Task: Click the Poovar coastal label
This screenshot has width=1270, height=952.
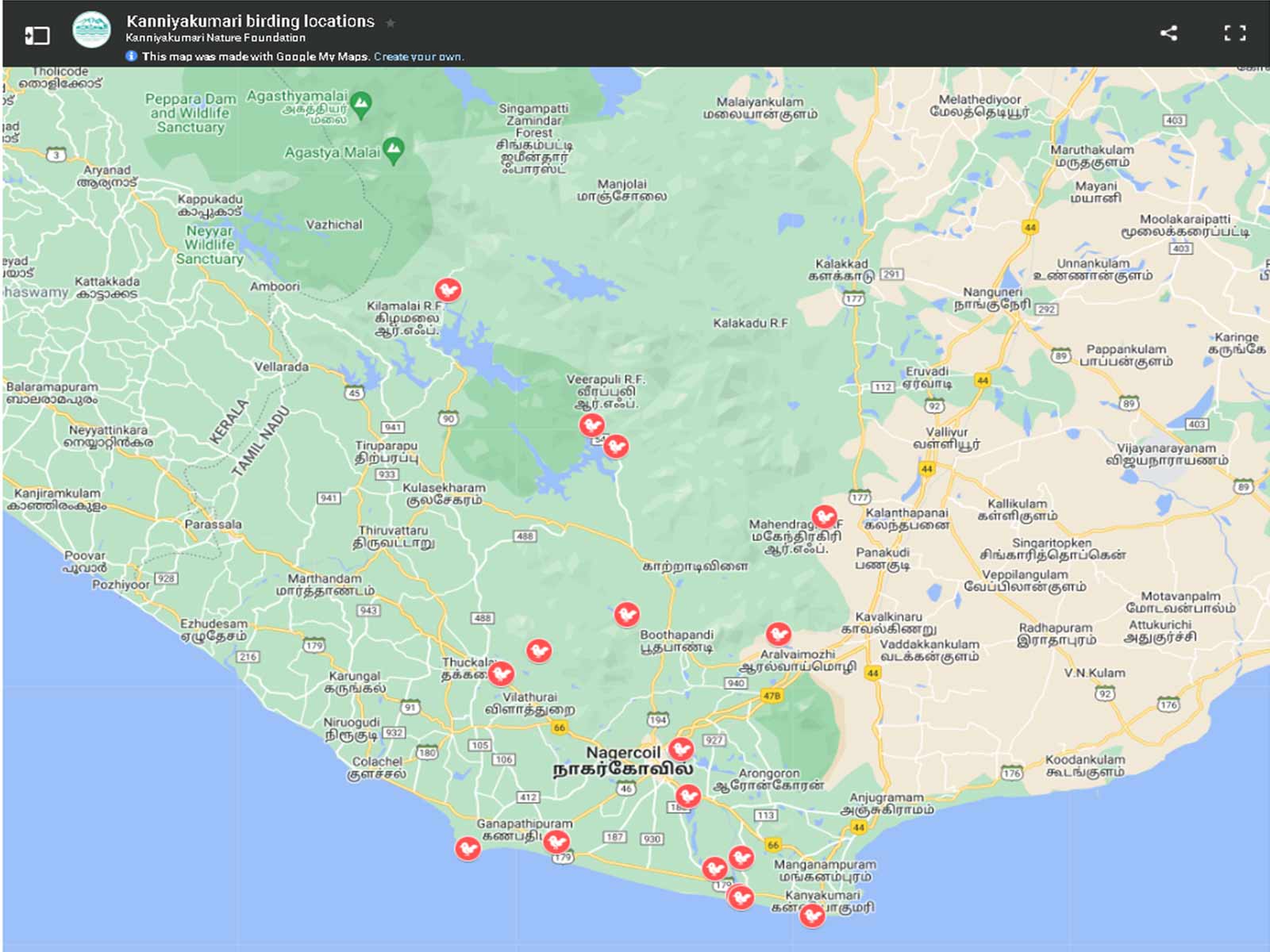Action: (x=85, y=561)
